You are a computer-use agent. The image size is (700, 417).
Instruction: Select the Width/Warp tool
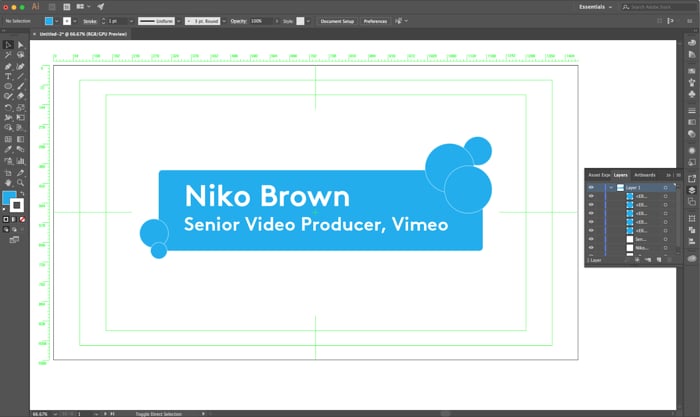[8, 118]
